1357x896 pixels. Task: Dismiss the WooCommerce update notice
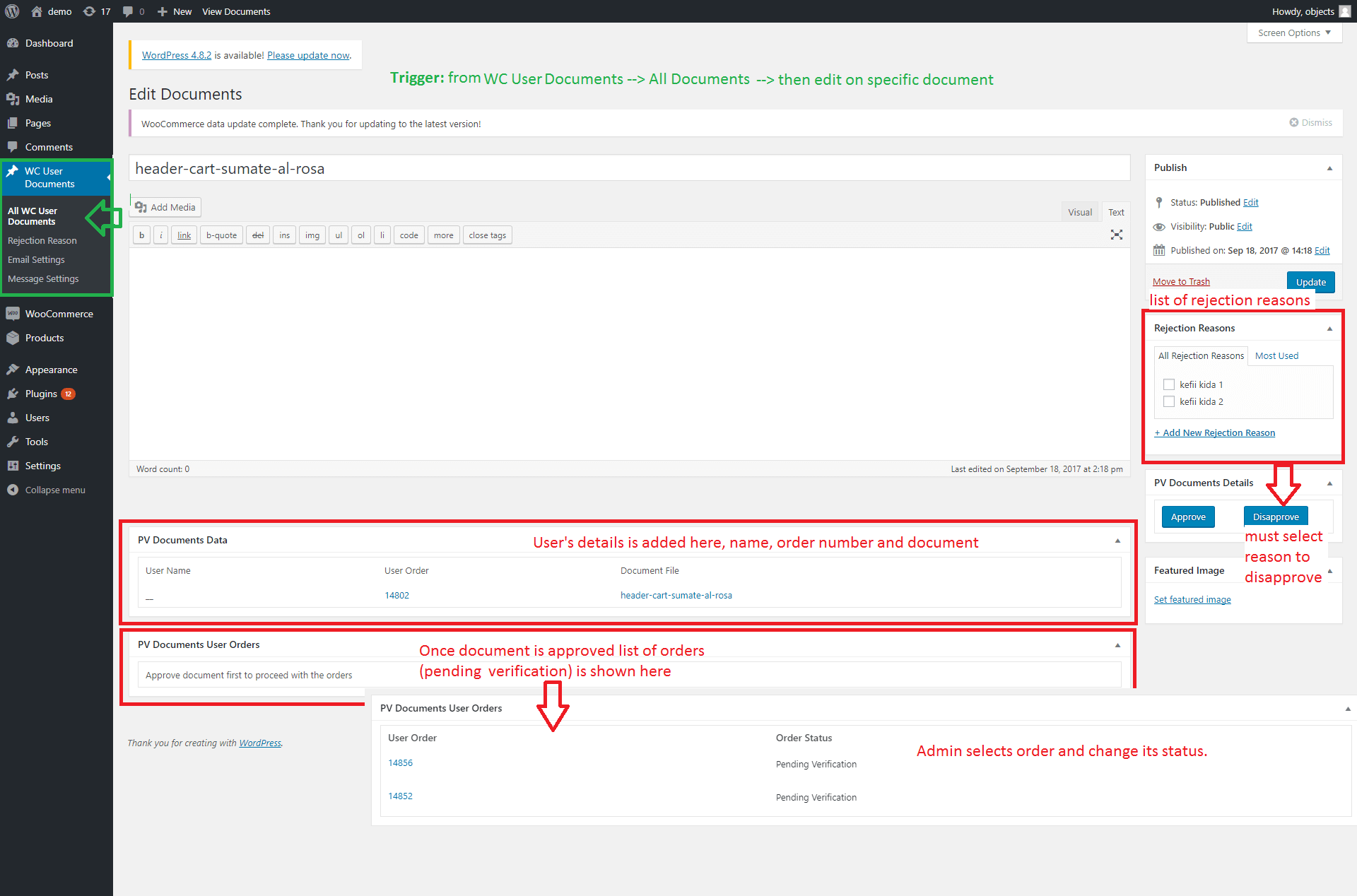1310,122
